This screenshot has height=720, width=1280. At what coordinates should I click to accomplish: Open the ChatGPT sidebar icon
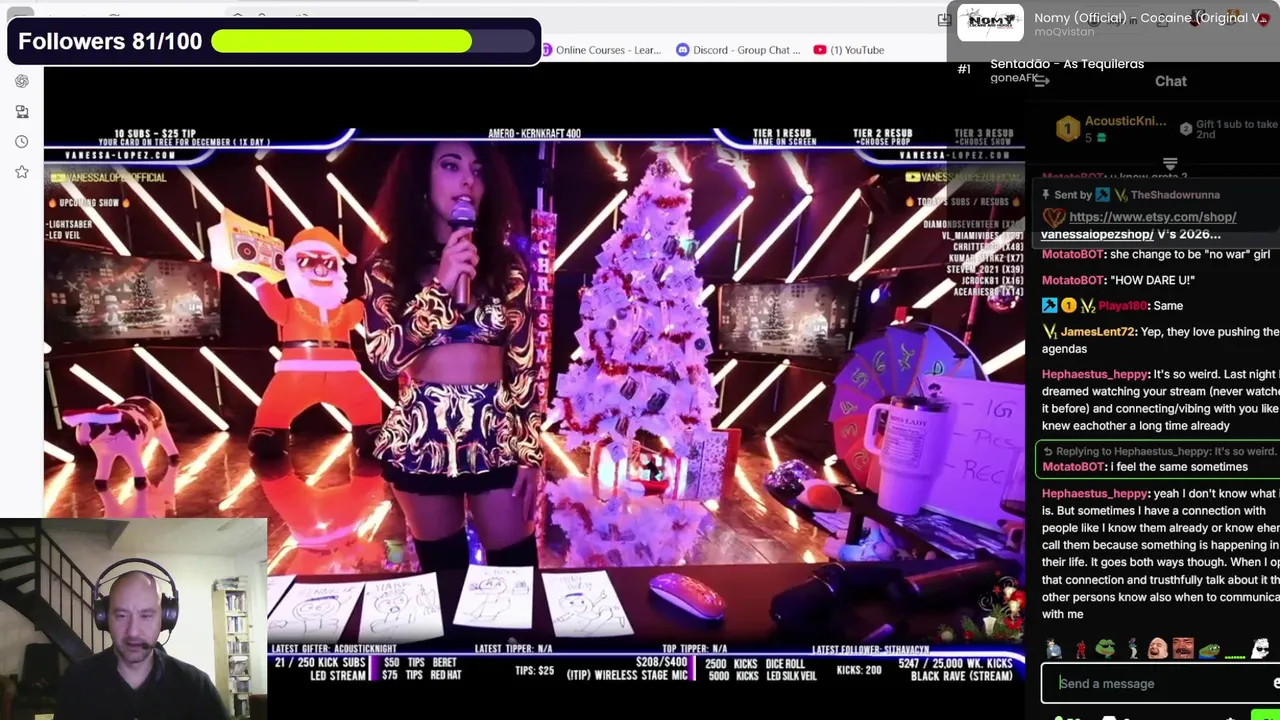tap(21, 81)
